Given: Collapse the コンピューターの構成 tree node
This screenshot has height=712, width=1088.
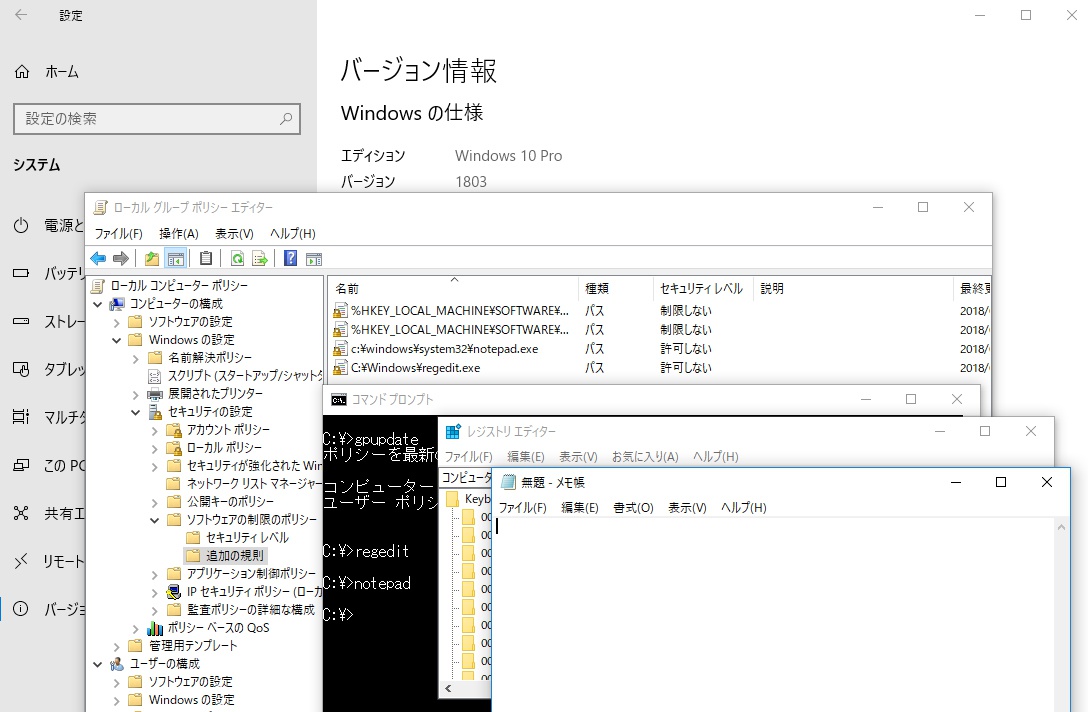Looking at the screenshot, I should click(98, 304).
